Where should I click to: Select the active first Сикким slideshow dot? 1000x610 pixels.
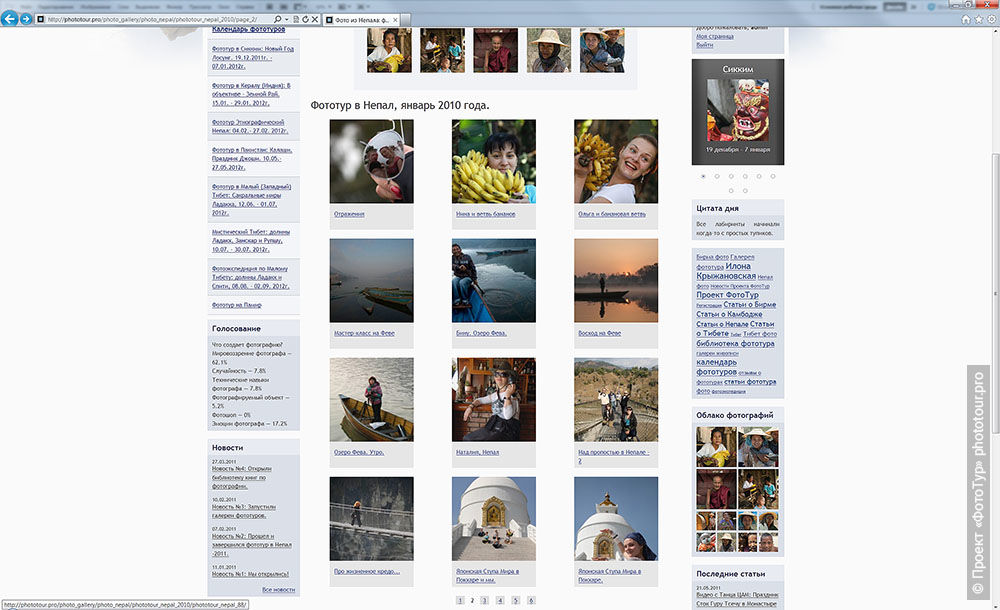pyautogui.click(x=703, y=176)
